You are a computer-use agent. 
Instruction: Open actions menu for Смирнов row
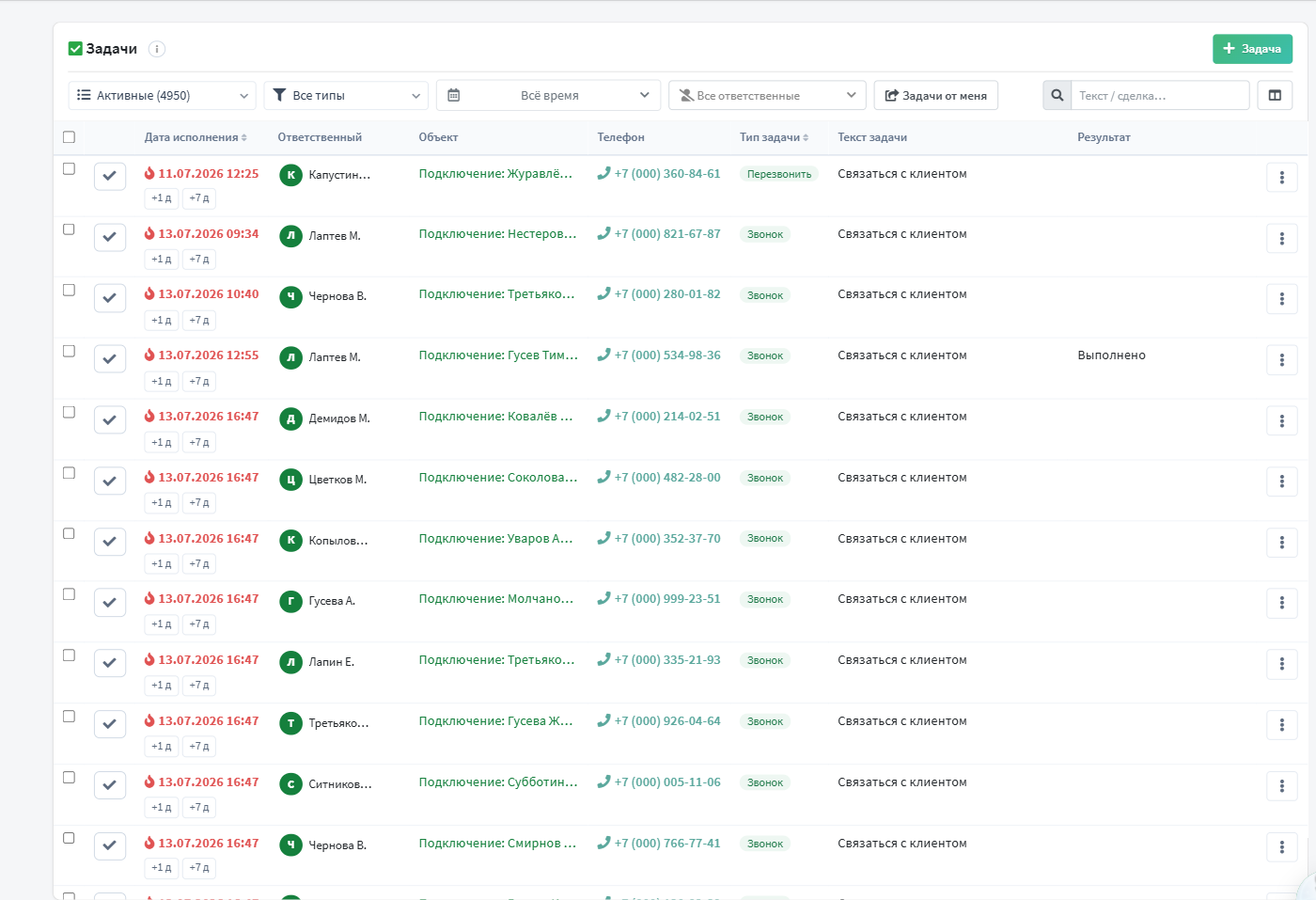tap(1282, 846)
